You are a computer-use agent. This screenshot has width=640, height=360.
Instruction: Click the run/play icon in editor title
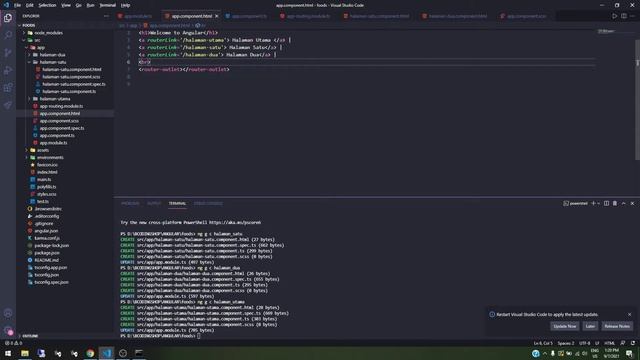click(614, 16)
